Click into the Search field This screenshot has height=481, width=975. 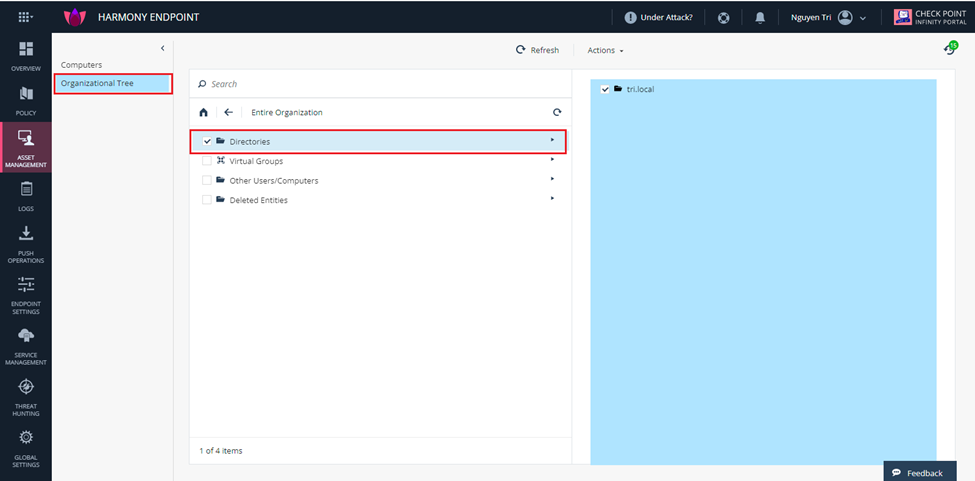[380, 84]
